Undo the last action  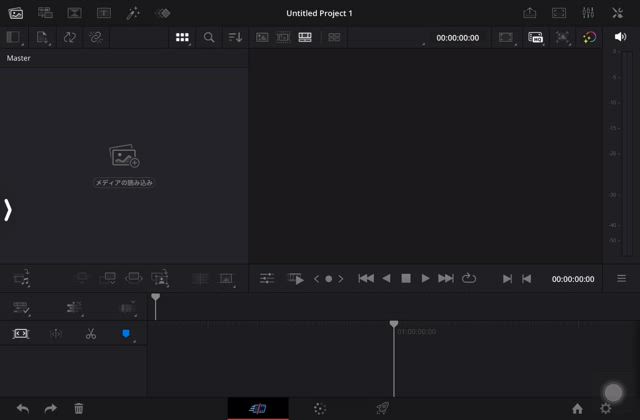[22, 408]
